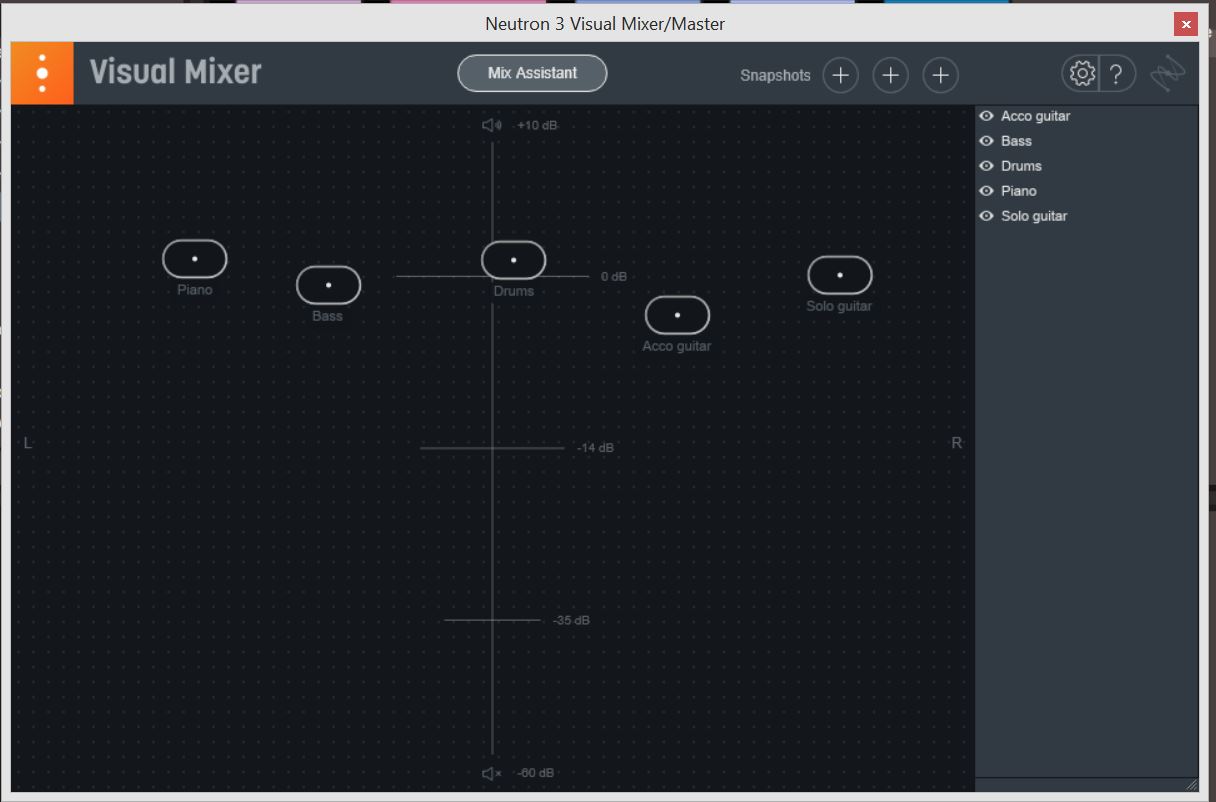The width and height of the screenshot is (1216, 802).
Task: Click the muted speaker icon at -60 dB
Action: tap(491, 773)
